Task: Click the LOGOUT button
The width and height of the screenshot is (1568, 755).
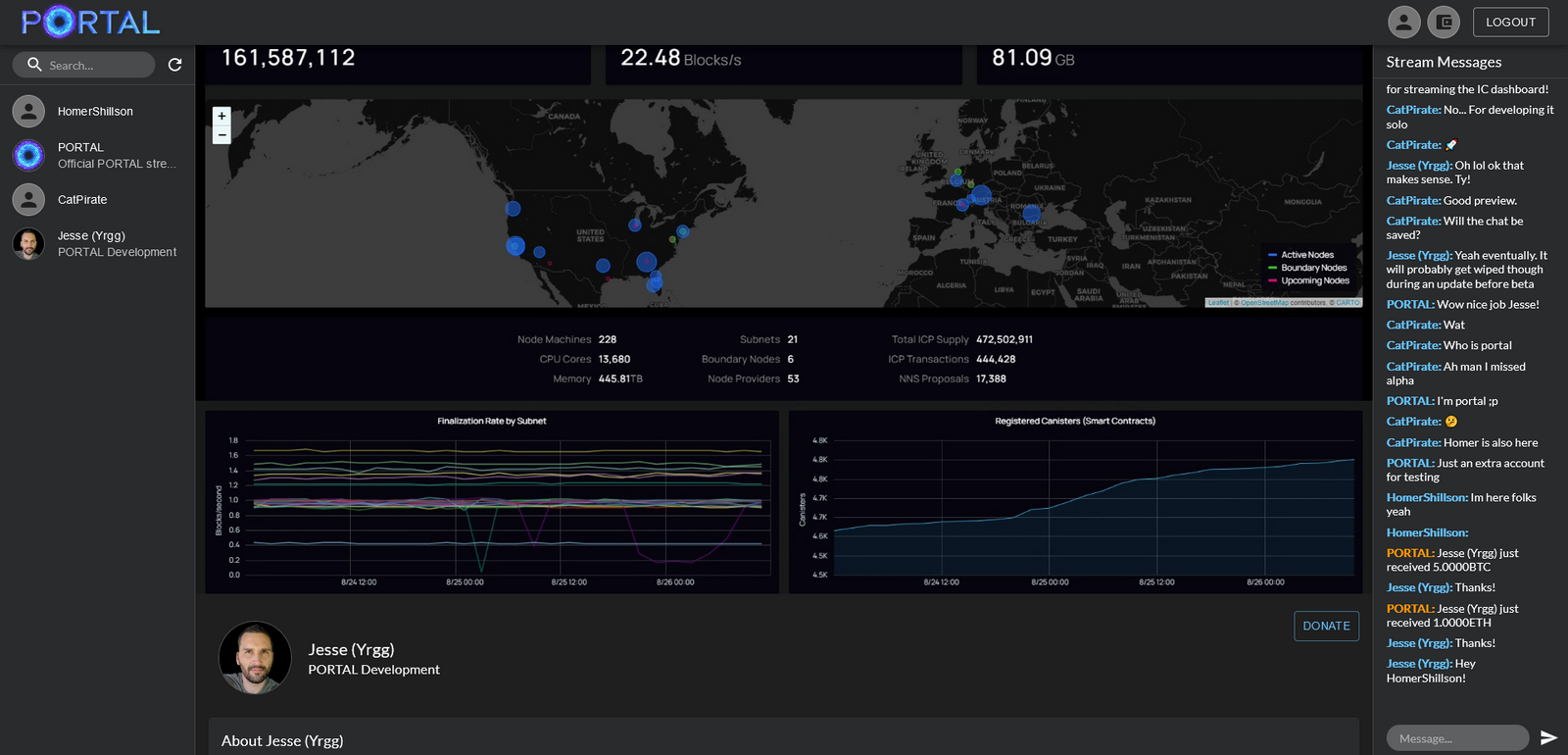Action: click(x=1510, y=22)
